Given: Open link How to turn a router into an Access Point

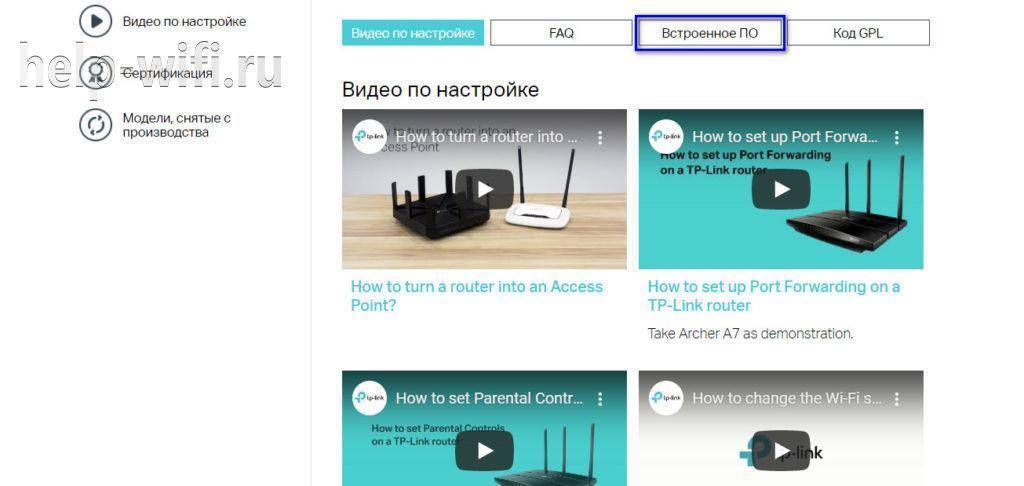Looking at the screenshot, I should pyautogui.click(x=477, y=296).
